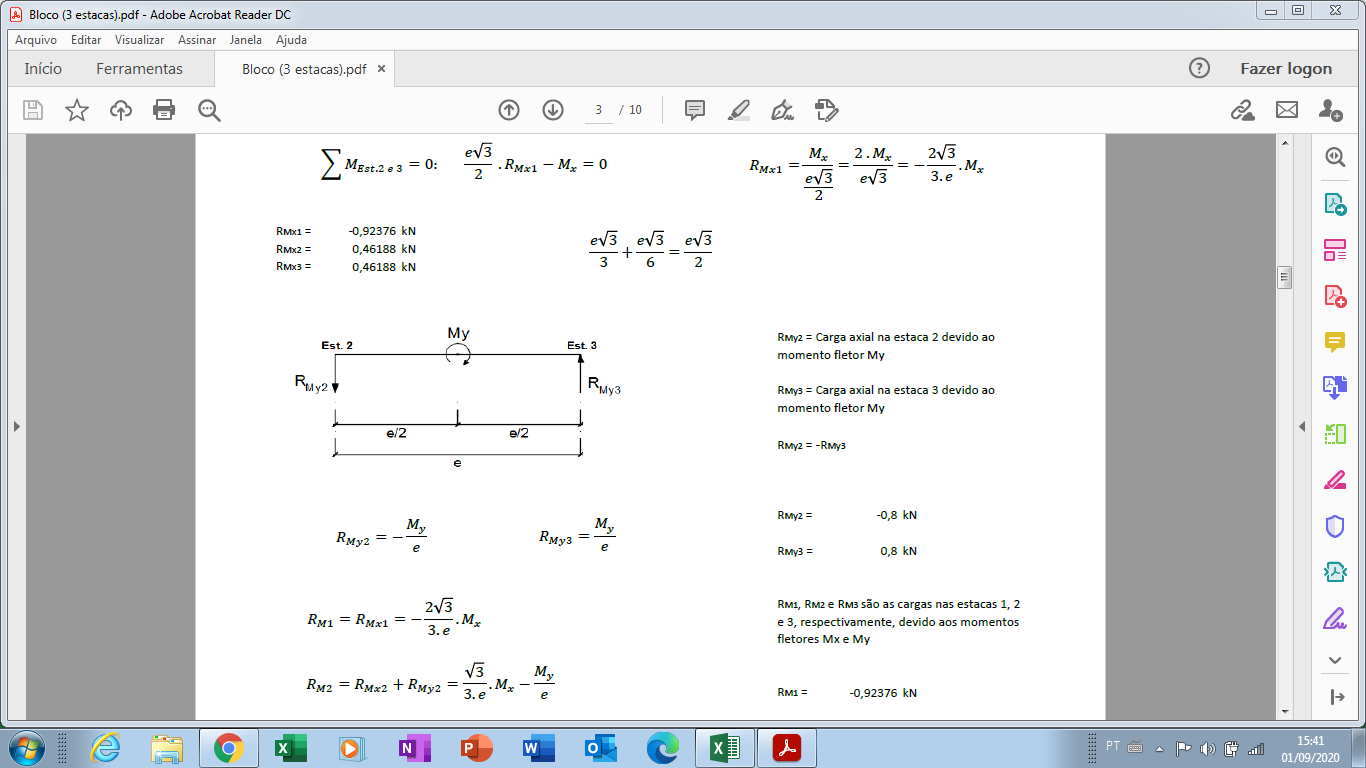Open the red Create PDF tool

1335,296
